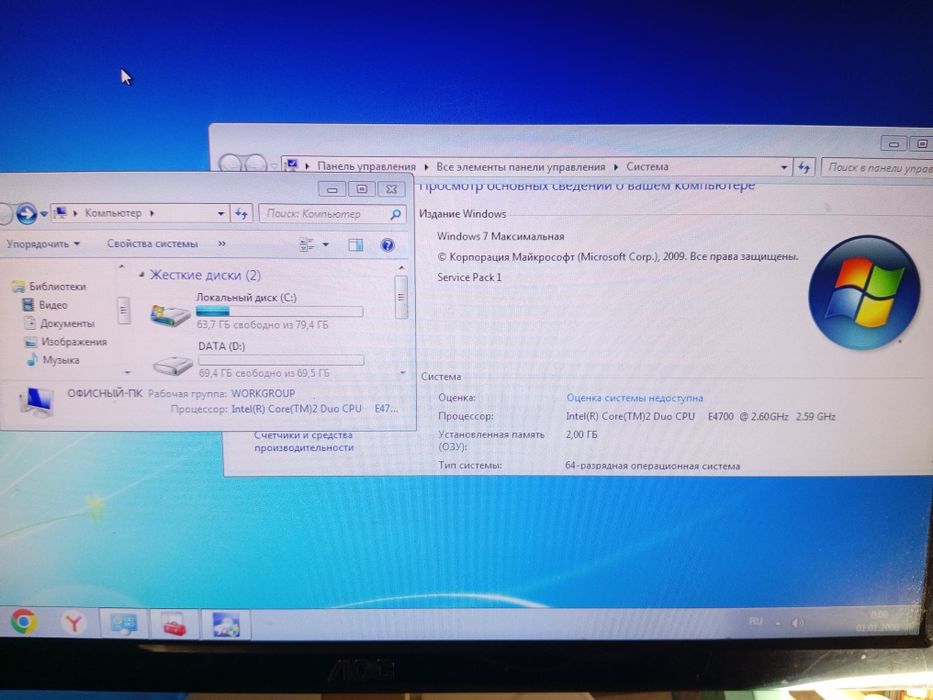Collapse the Жесткие диски (2) group
Screen dimensions: 933x700
142,274
